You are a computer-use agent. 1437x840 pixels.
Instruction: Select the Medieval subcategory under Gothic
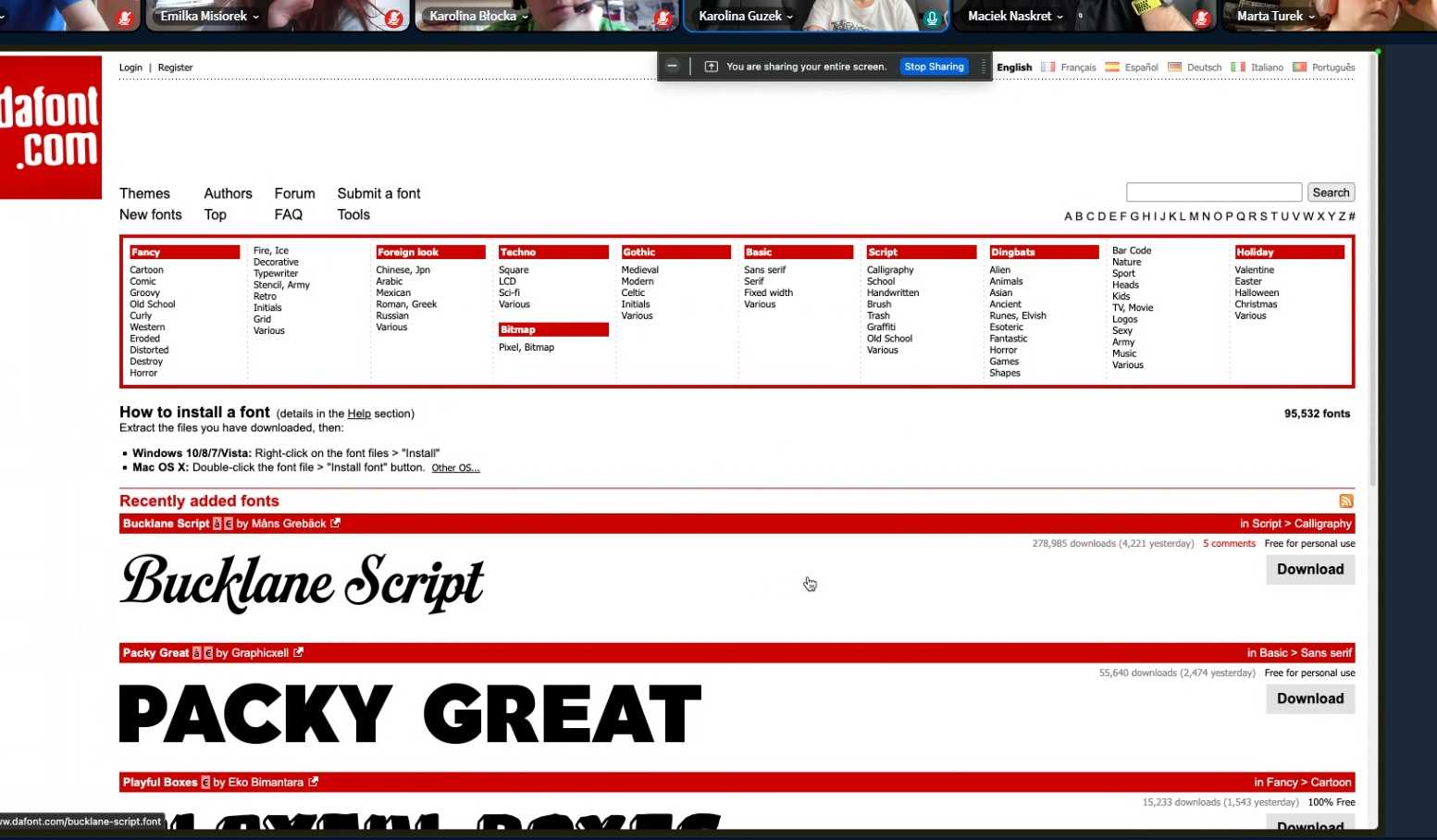pos(639,270)
